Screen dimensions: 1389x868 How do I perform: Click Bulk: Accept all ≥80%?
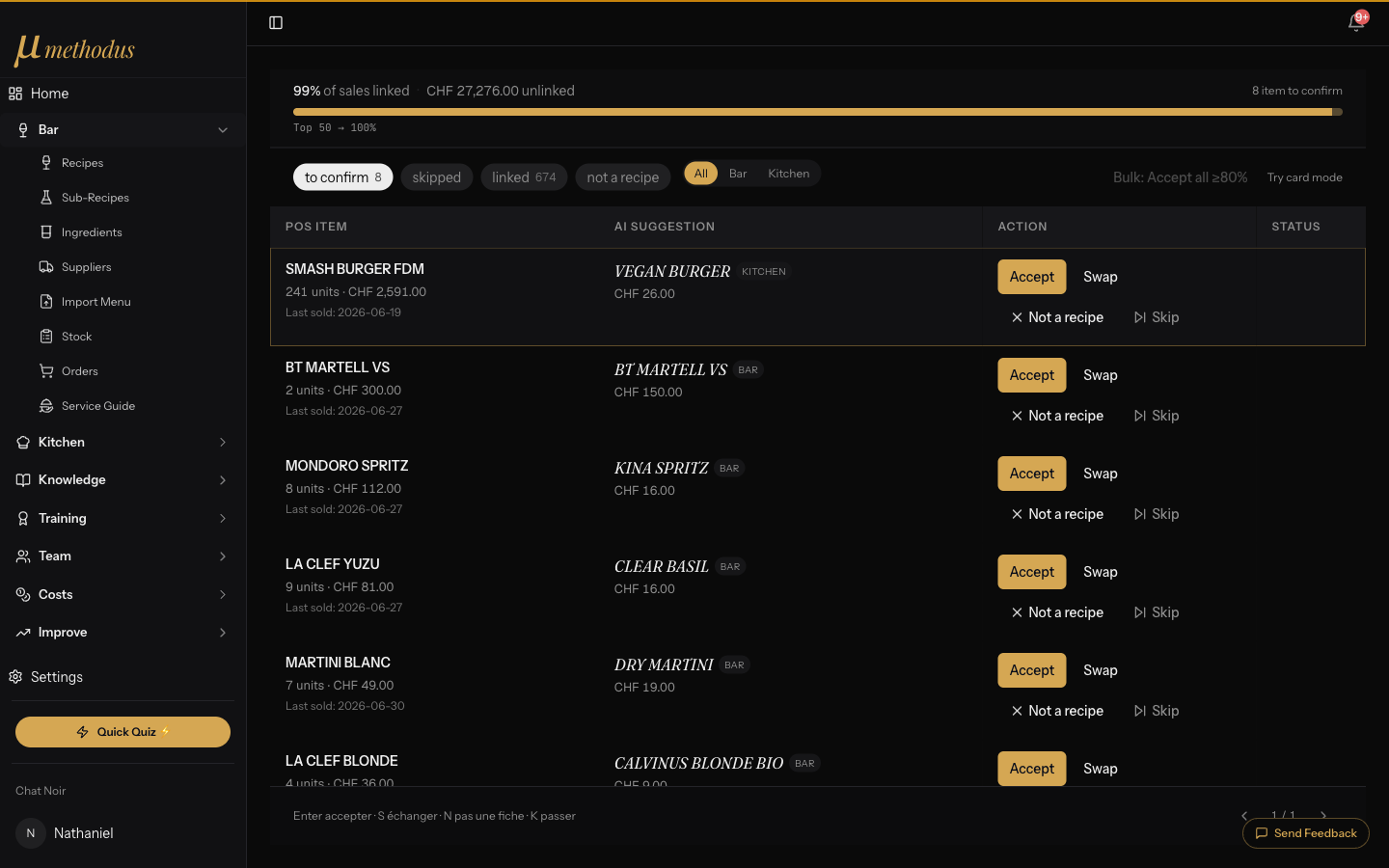pos(1180,177)
